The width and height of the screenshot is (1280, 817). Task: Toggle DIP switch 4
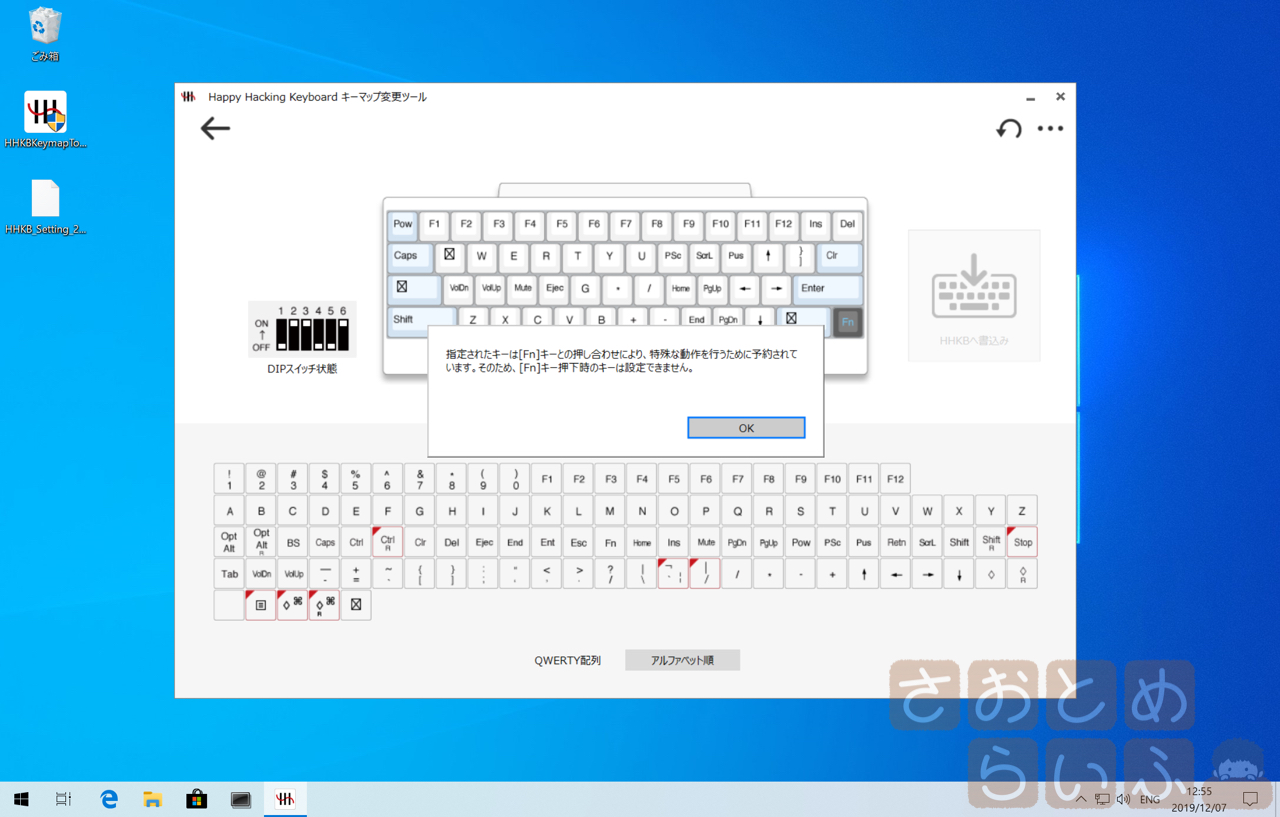tap(318, 335)
